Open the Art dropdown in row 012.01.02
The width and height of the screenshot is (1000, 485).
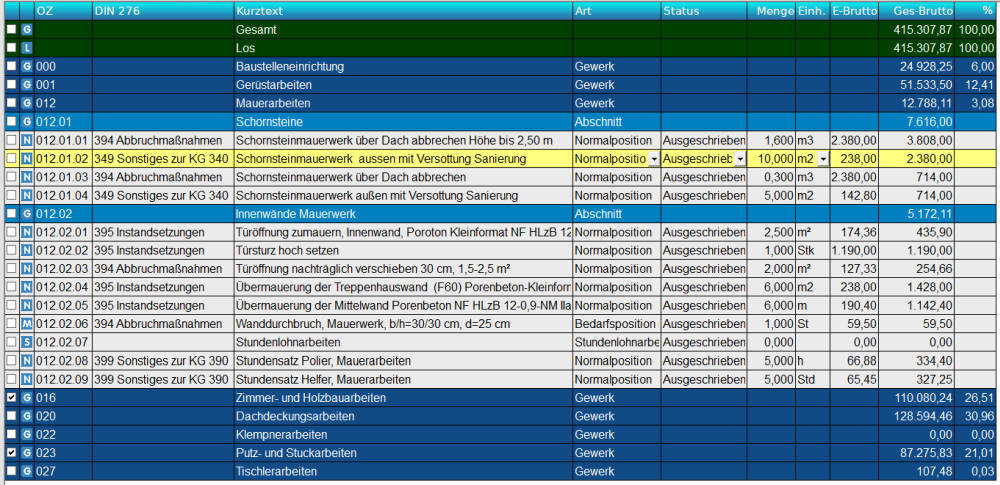point(653,159)
